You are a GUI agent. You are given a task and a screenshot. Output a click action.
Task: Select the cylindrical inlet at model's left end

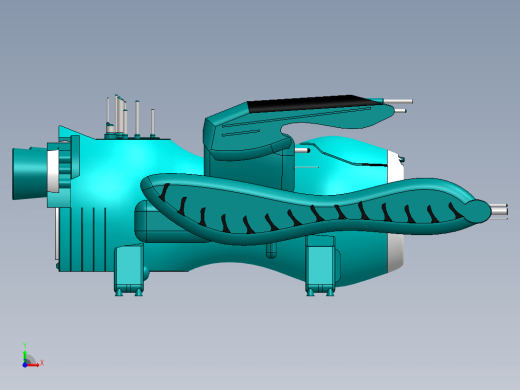29,174
